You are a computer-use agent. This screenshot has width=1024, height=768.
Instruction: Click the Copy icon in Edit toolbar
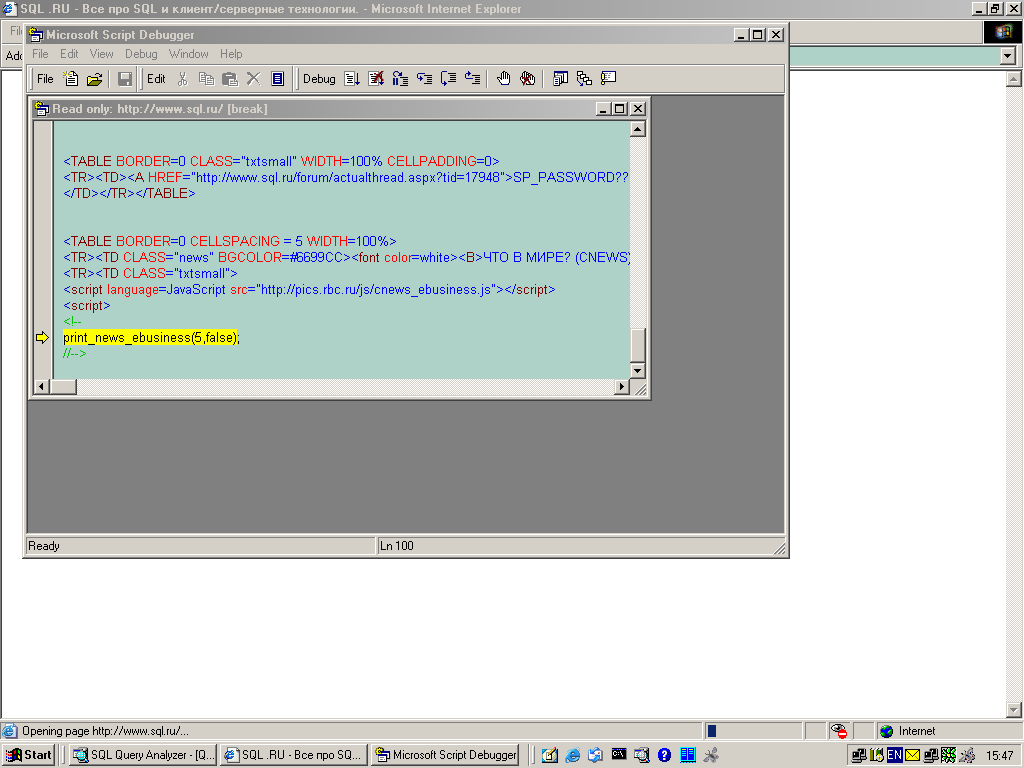tap(206, 79)
